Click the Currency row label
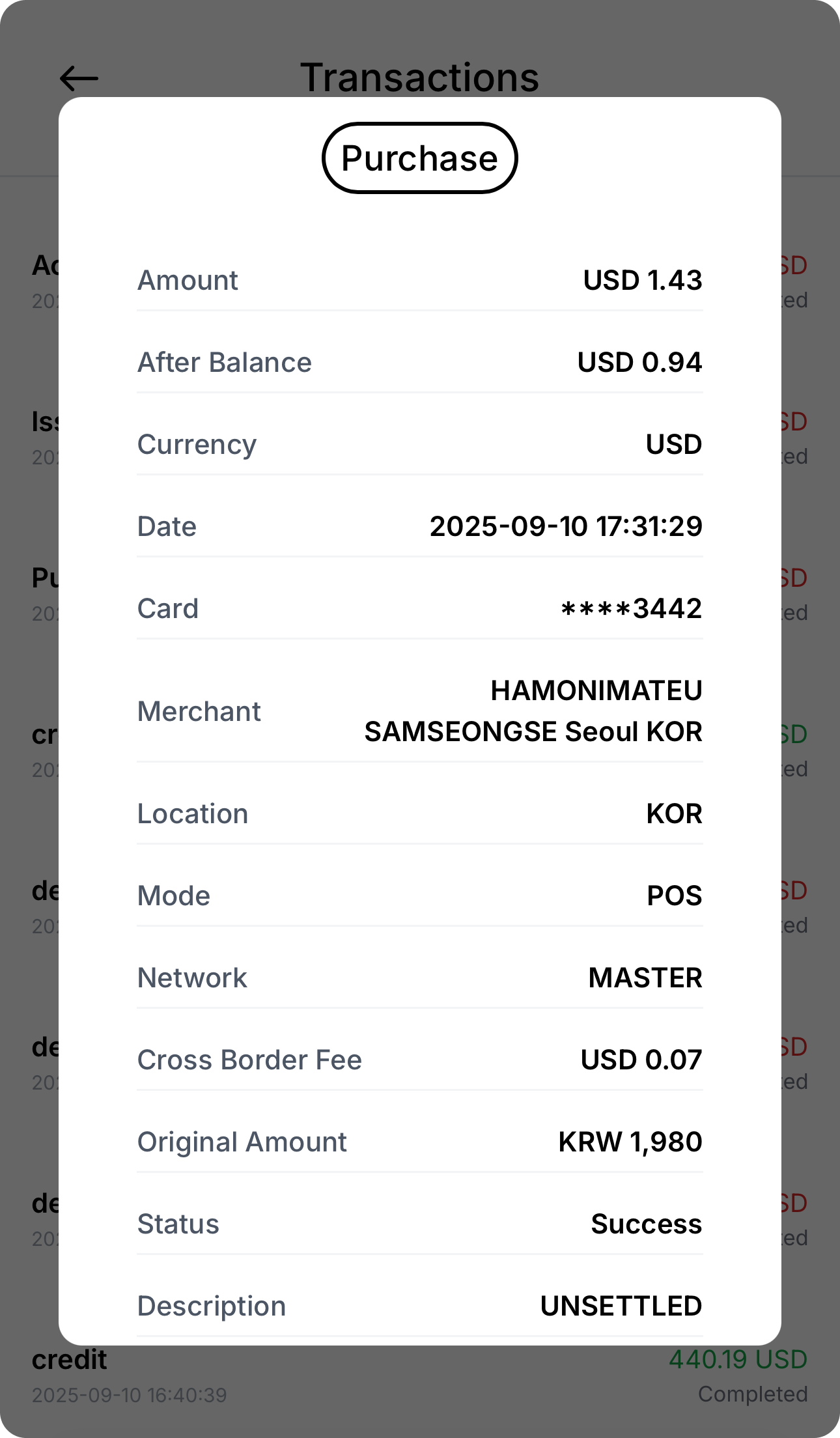 coord(197,445)
